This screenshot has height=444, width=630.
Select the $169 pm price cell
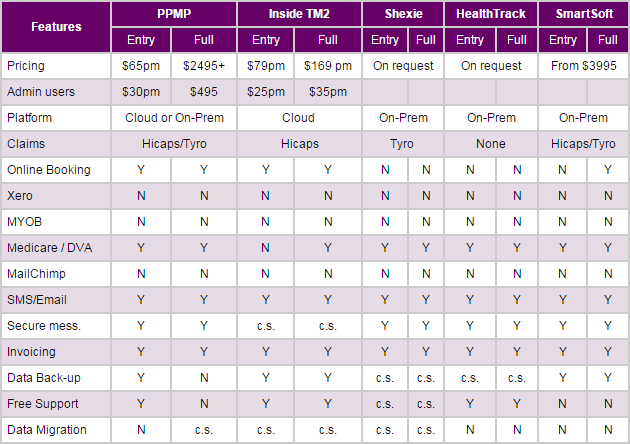click(x=328, y=65)
